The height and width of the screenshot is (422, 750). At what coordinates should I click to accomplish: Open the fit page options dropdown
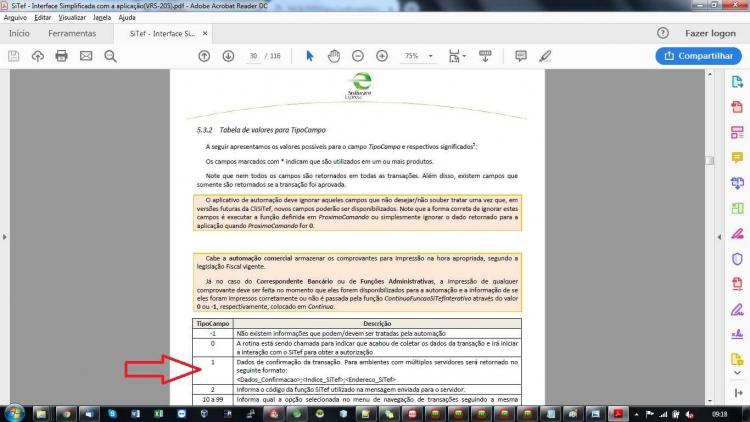pyautogui.click(x=457, y=56)
